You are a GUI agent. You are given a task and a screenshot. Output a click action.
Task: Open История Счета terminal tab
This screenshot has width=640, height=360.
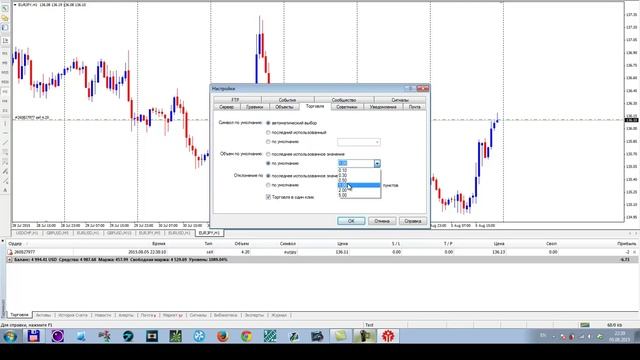pyautogui.click(x=73, y=316)
